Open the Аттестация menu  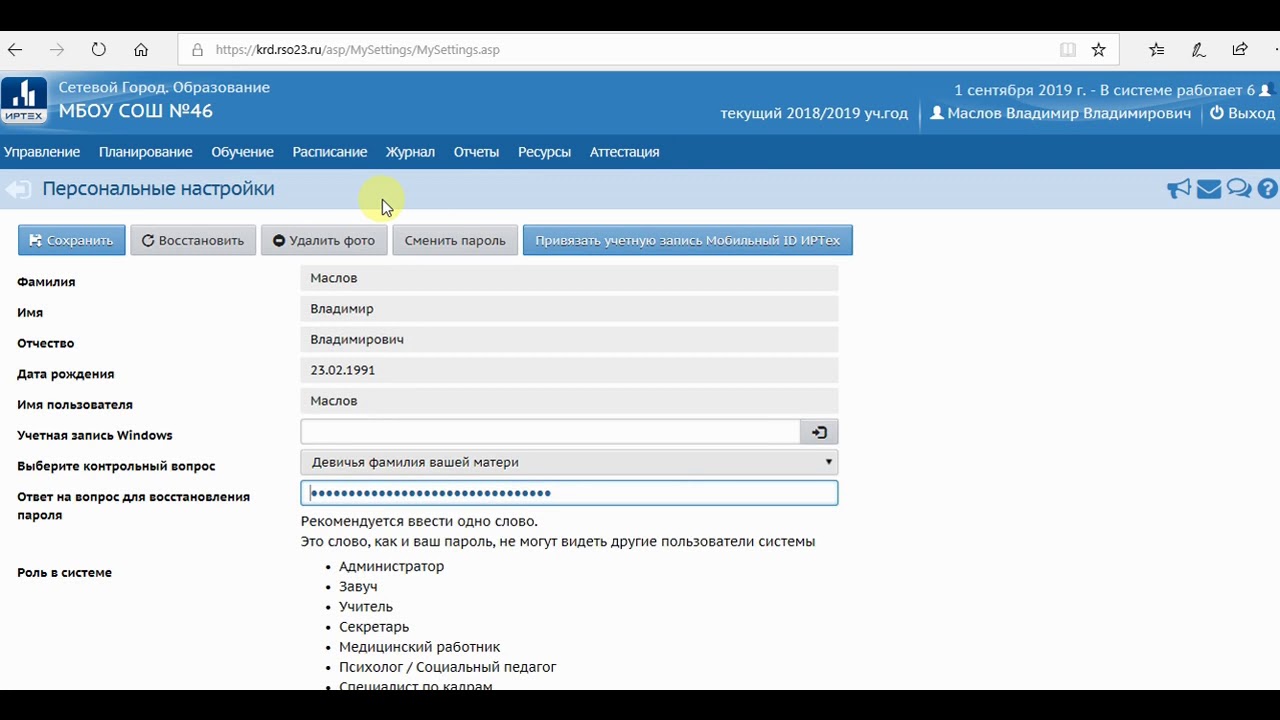[624, 152]
